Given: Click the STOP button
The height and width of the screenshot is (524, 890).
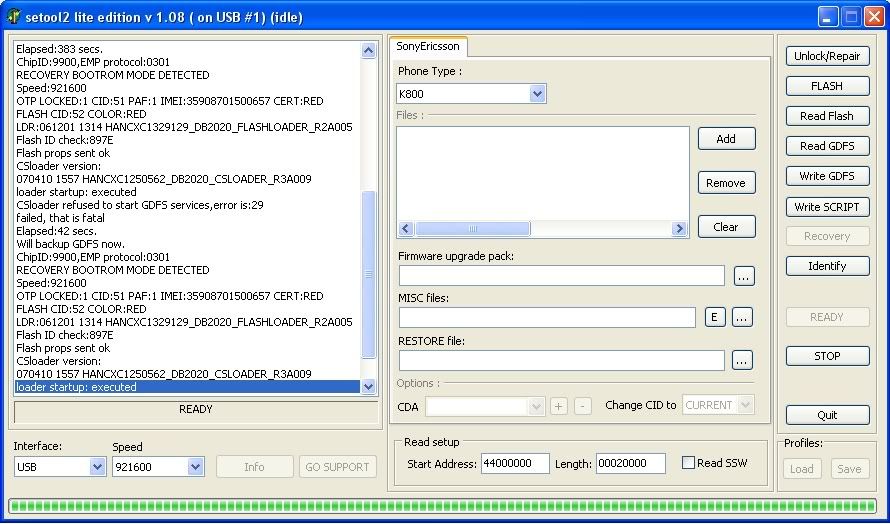Looking at the screenshot, I should 827,356.
